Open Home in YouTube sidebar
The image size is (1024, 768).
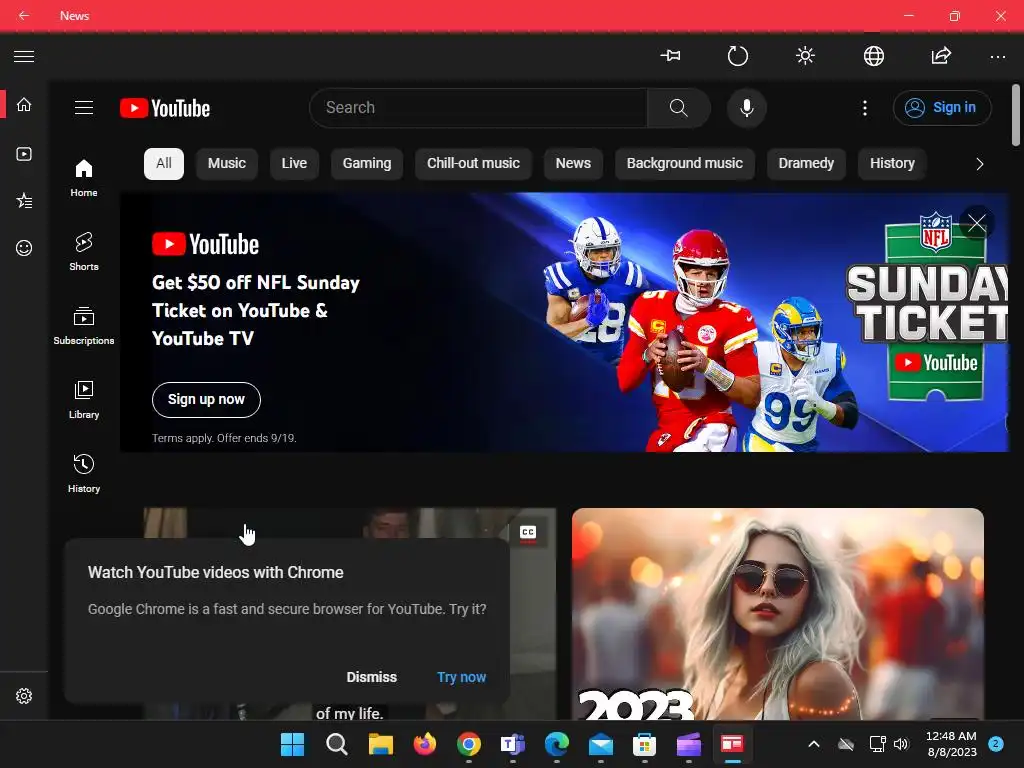click(x=84, y=178)
